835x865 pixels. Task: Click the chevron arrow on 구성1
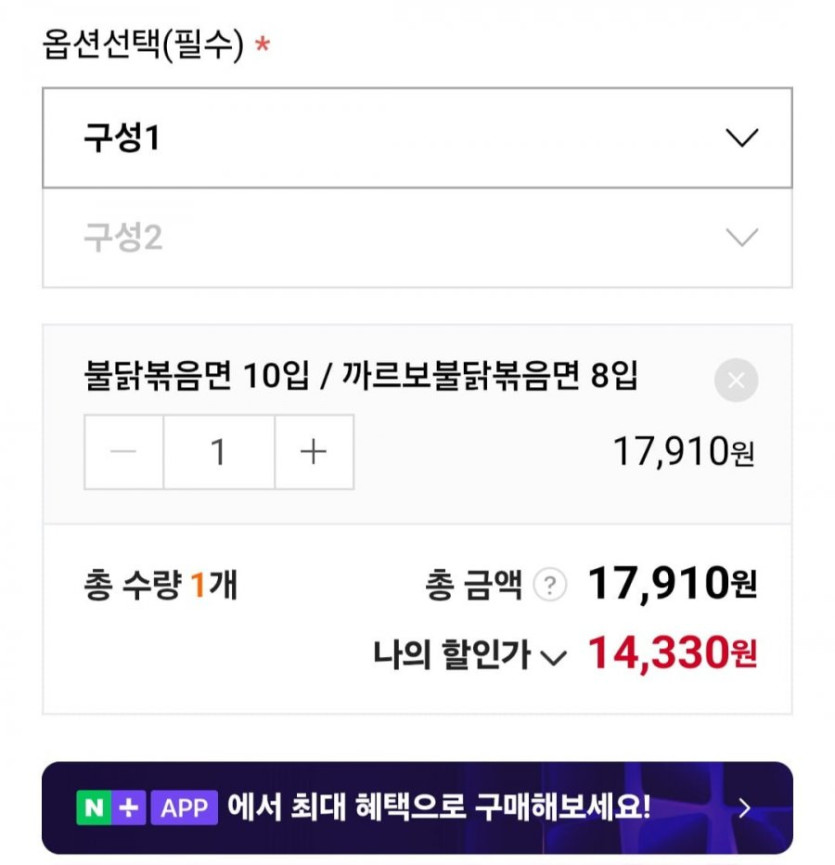click(741, 138)
